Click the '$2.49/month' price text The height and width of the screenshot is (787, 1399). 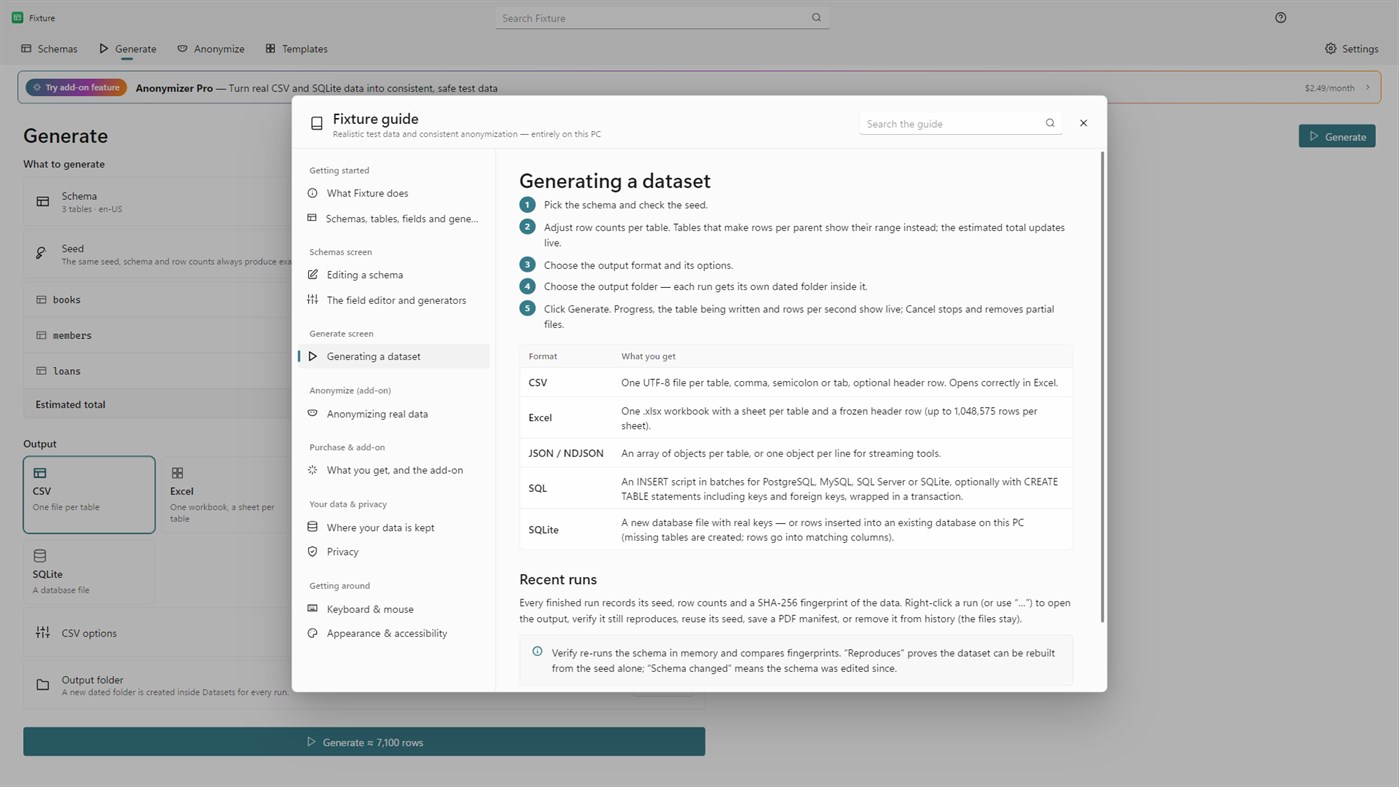[x=1329, y=88]
